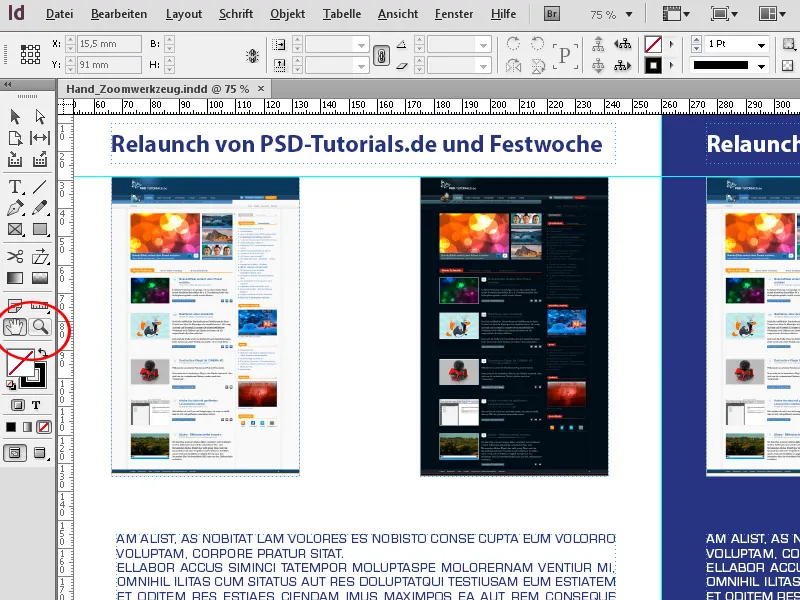Select the Selection tool (black arrow)

point(15,117)
